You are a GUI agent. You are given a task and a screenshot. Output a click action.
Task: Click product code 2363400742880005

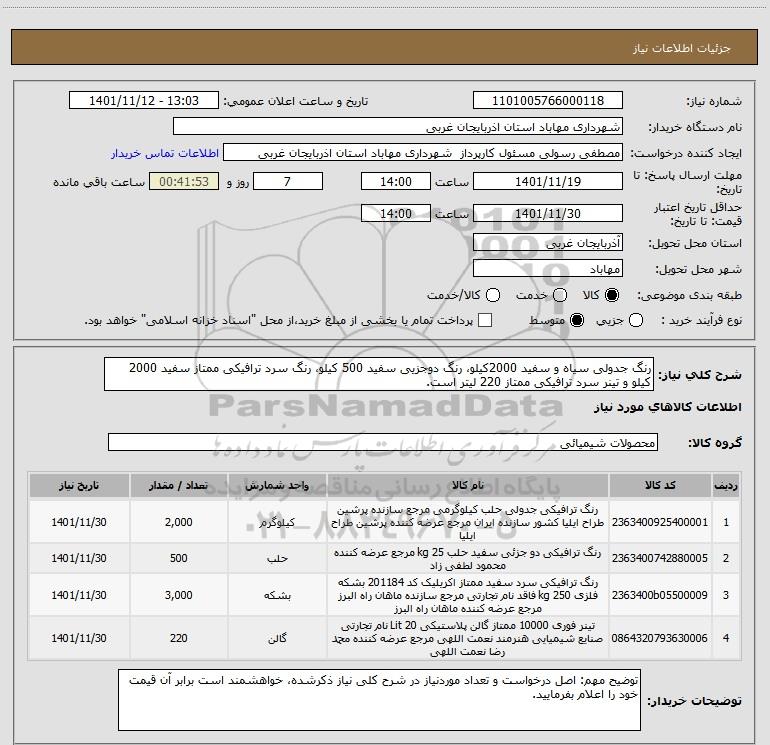[x=660, y=558]
